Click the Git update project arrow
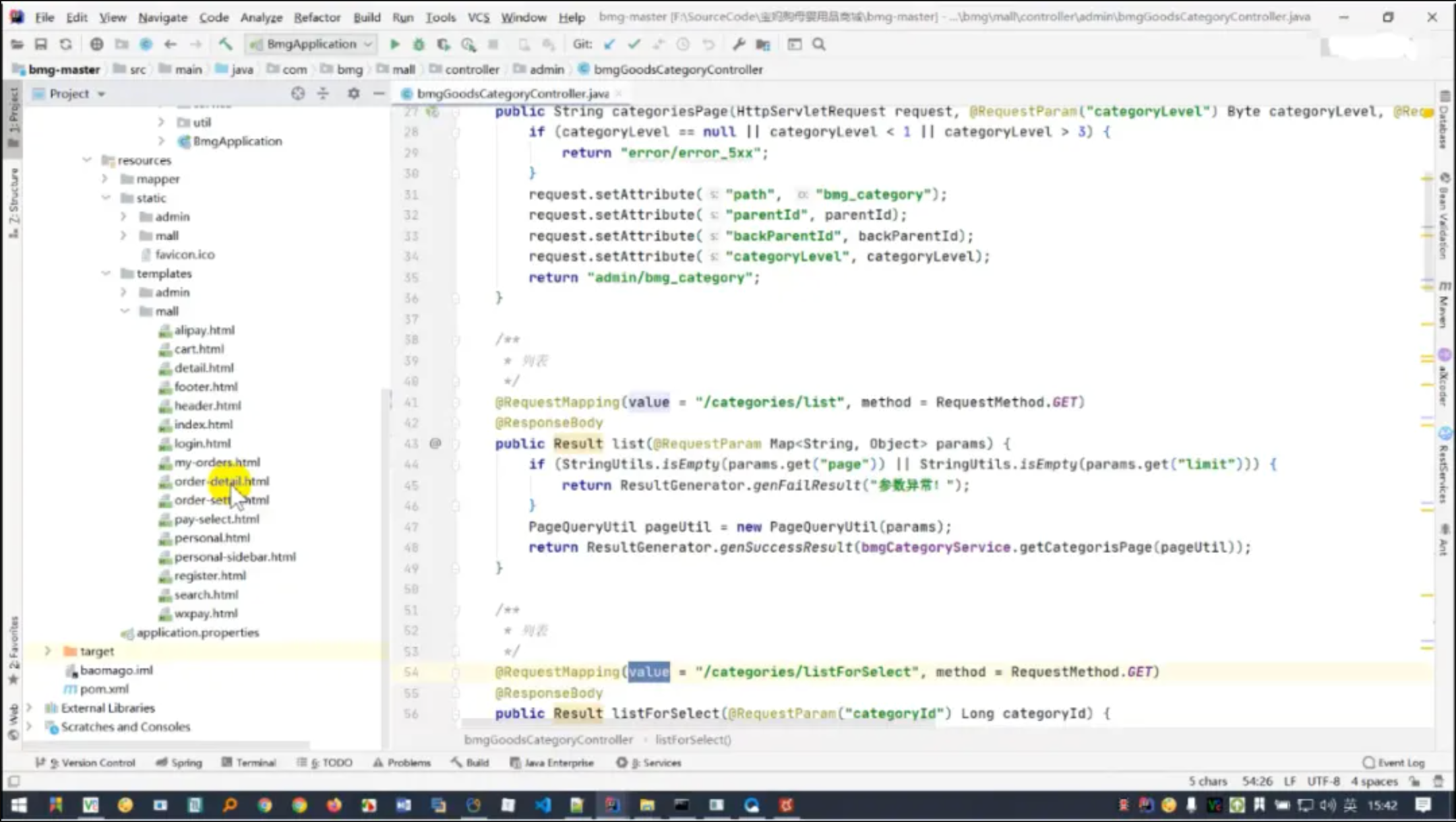The height and width of the screenshot is (822, 1456). click(609, 44)
